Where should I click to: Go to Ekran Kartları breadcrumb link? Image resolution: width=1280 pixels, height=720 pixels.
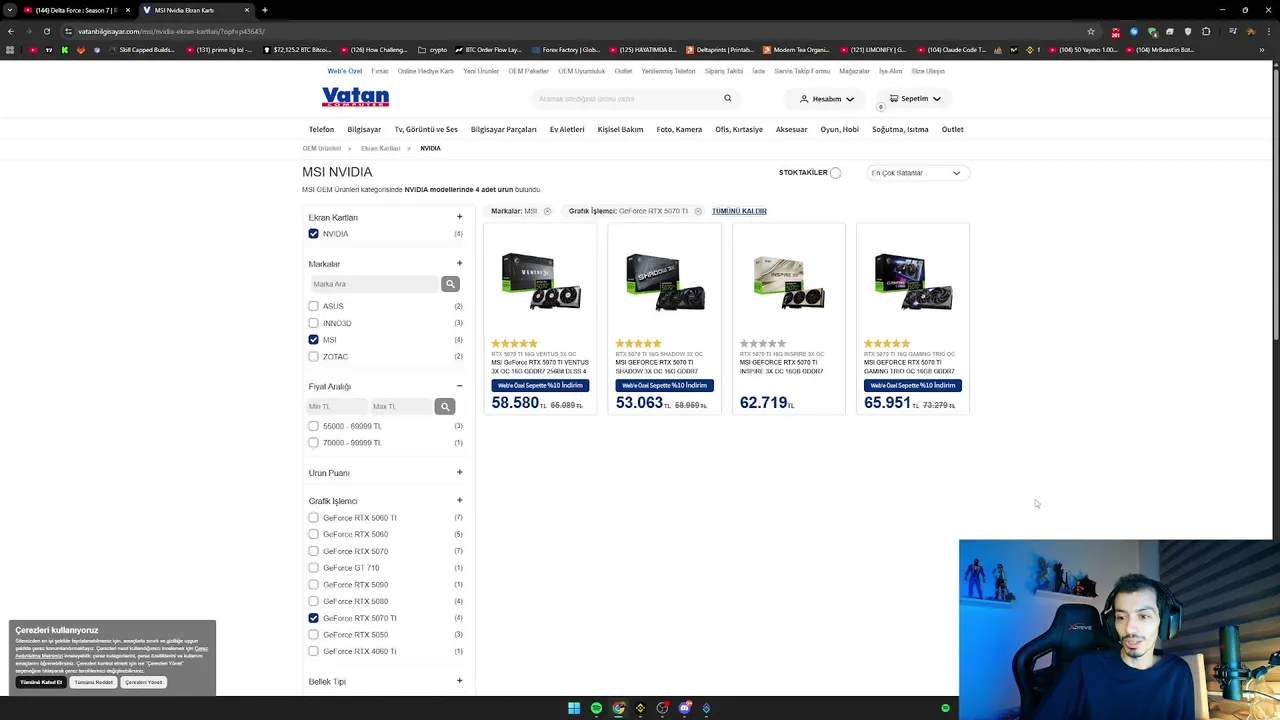pyautogui.click(x=380, y=148)
